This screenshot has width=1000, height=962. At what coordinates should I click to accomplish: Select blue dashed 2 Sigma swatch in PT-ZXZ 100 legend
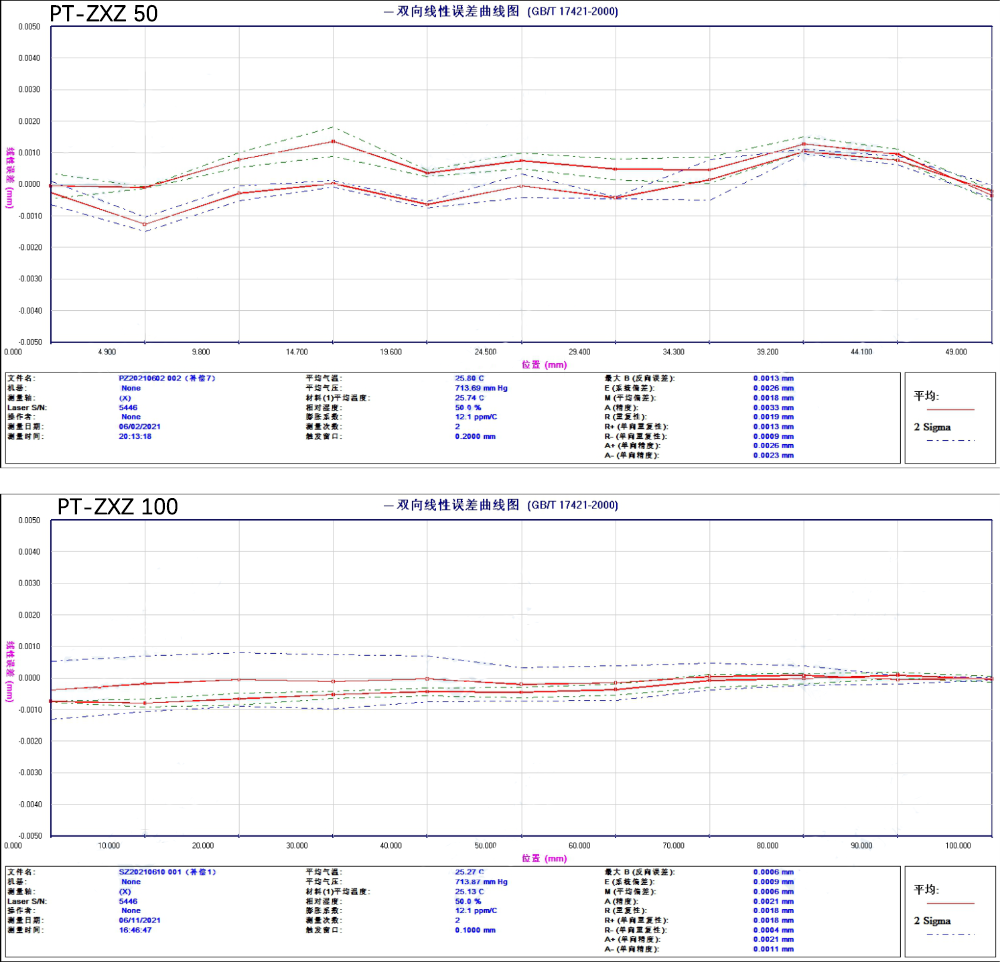click(x=949, y=934)
